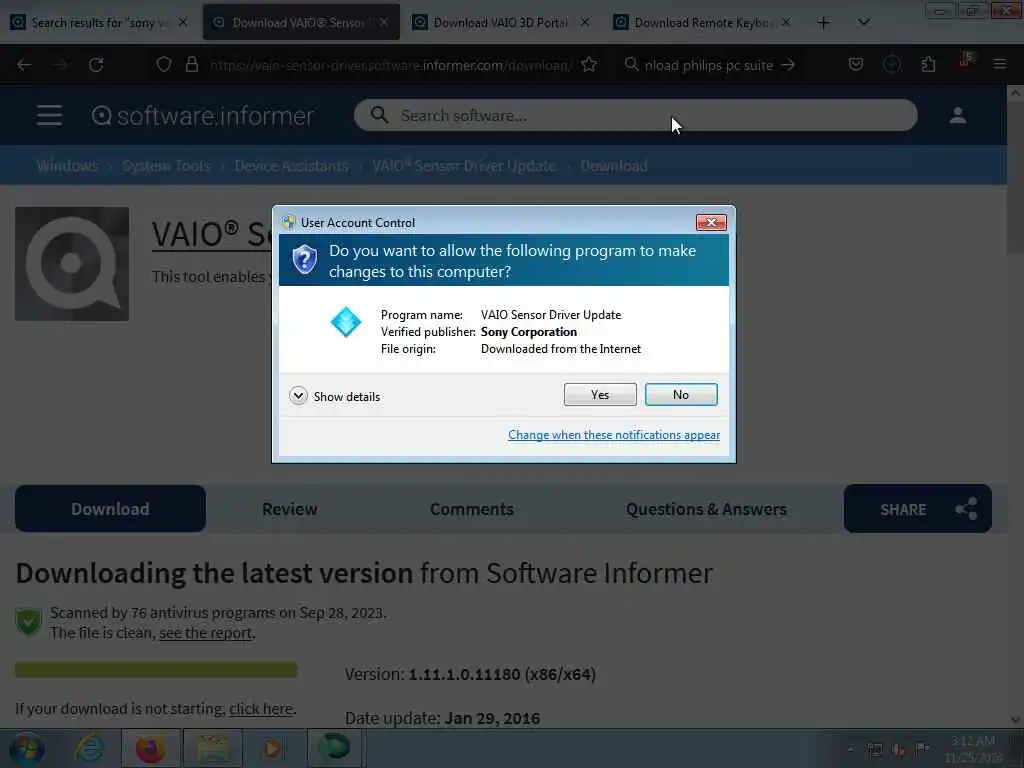Viewport: 1024px width, 768px height.
Task: Close the Download Remote Keyboard tab
Action: [786, 22]
